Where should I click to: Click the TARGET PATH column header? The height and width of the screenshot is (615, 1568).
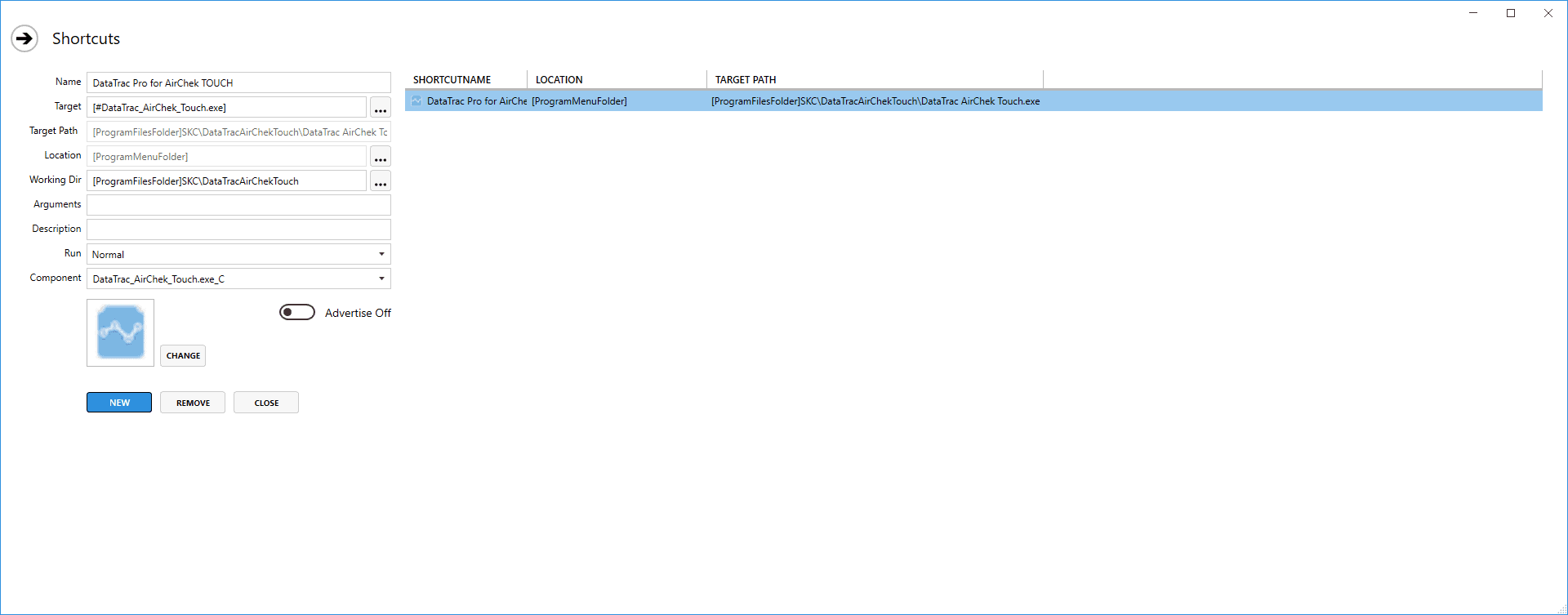click(745, 80)
